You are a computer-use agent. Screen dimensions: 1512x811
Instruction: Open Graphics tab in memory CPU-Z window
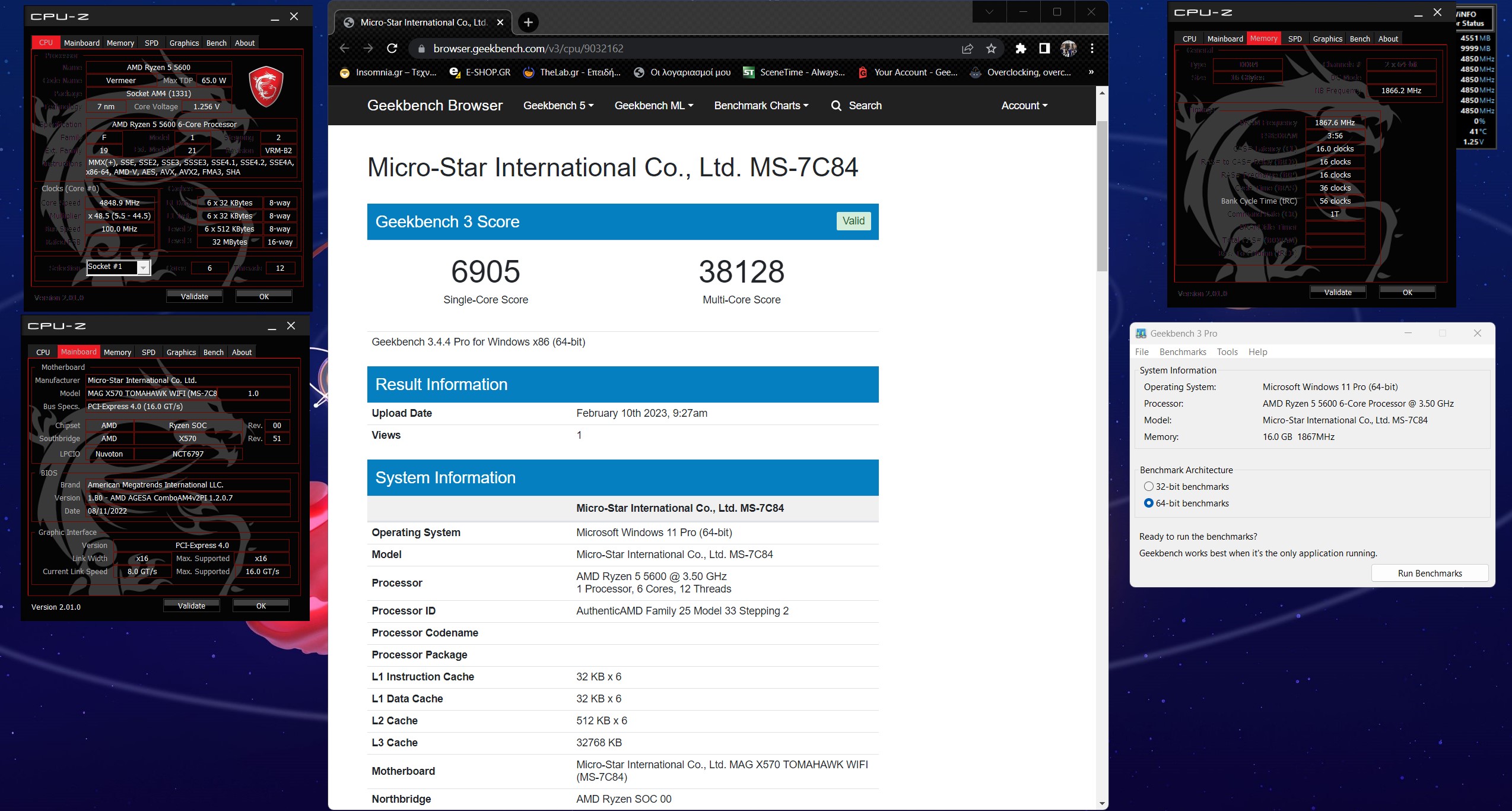pyautogui.click(x=1327, y=39)
